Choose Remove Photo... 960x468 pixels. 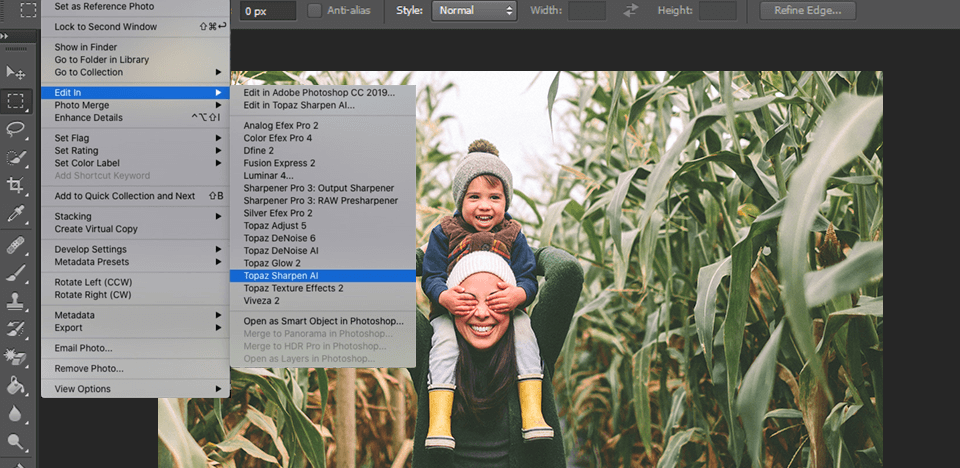click(x=135, y=369)
